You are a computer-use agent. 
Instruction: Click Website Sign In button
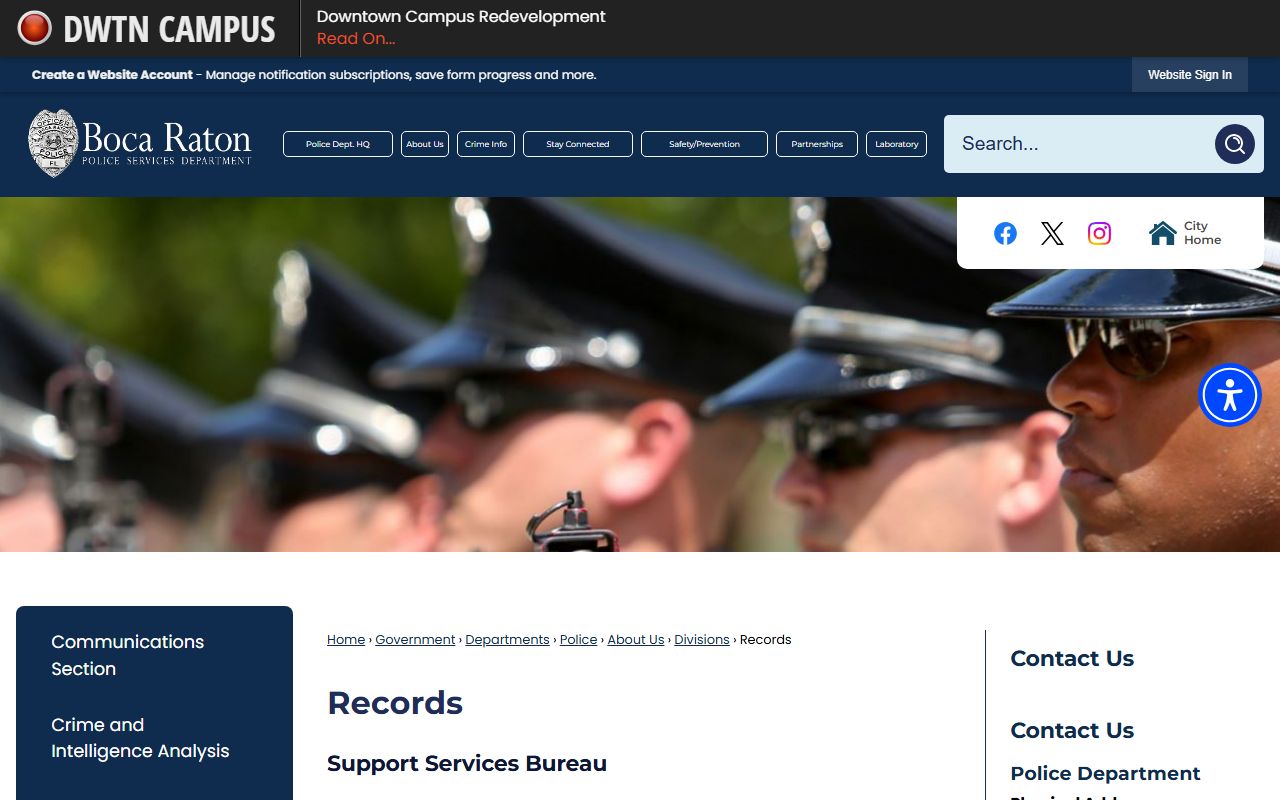(1190, 75)
